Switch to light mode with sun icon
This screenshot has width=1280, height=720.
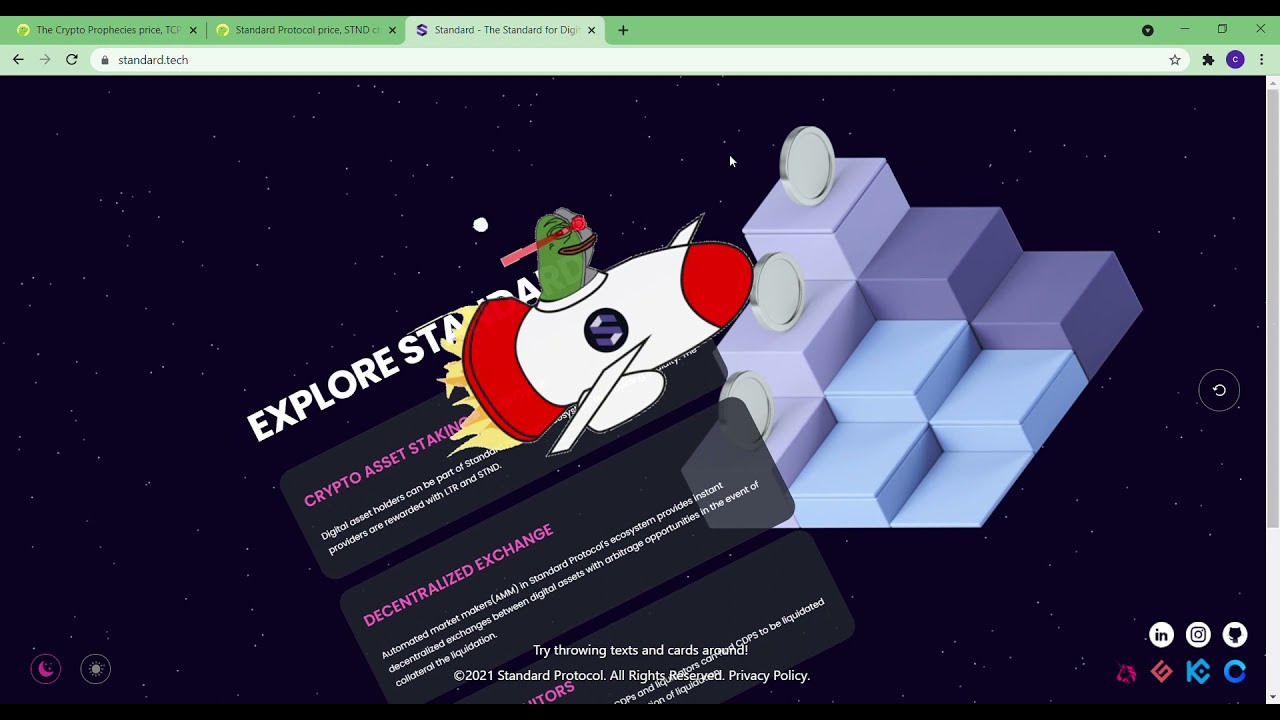96,669
